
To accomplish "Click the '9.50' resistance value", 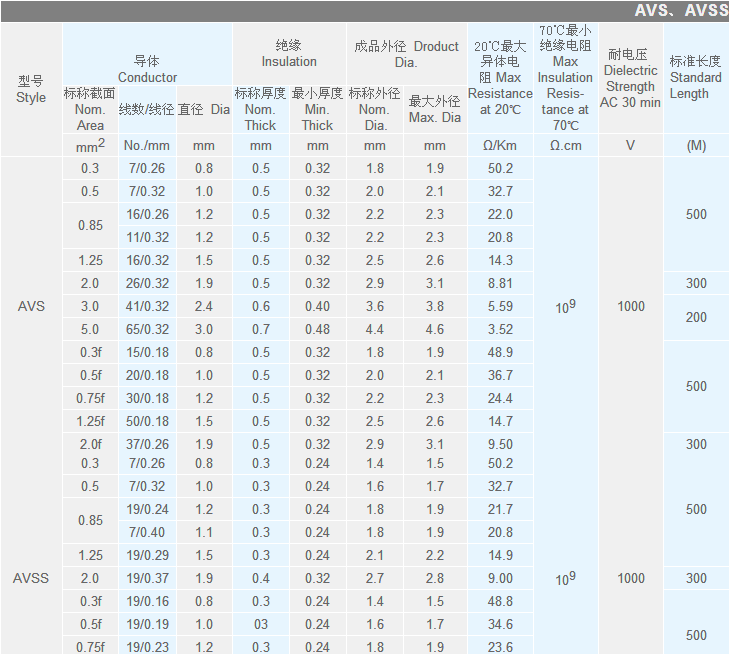I will [500, 445].
